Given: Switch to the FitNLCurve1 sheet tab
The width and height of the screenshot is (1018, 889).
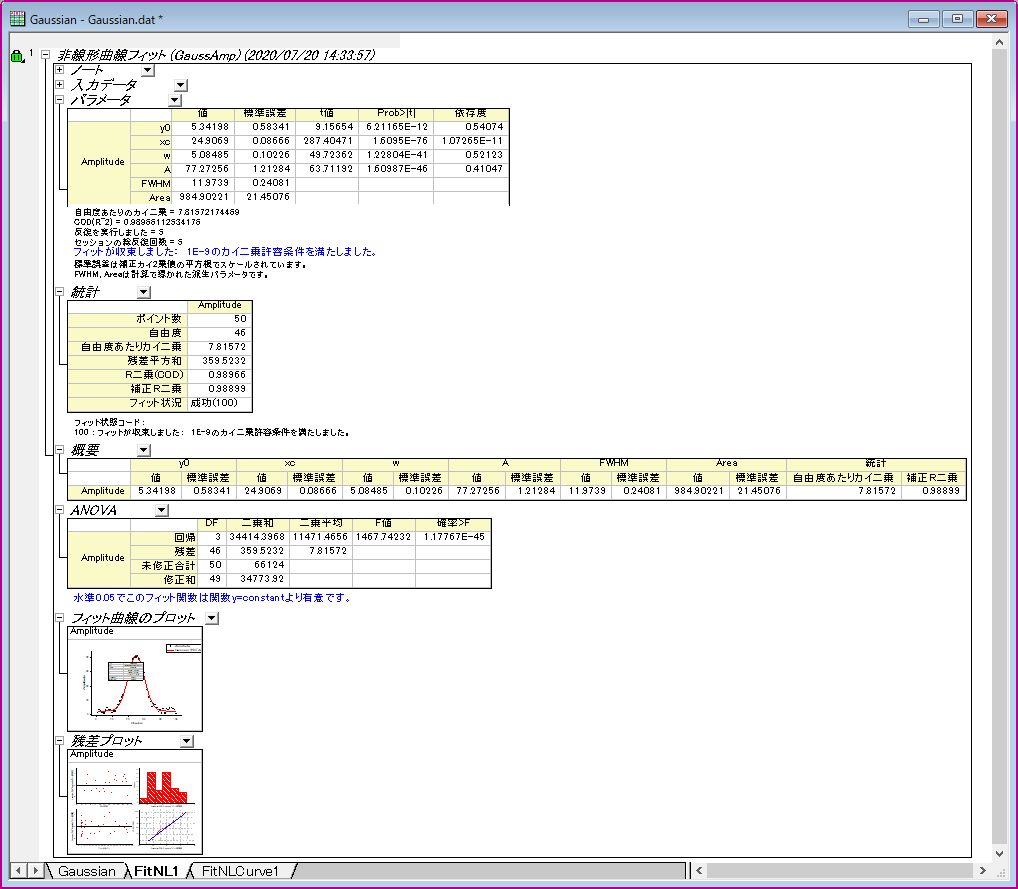Looking at the screenshot, I should point(240,871).
